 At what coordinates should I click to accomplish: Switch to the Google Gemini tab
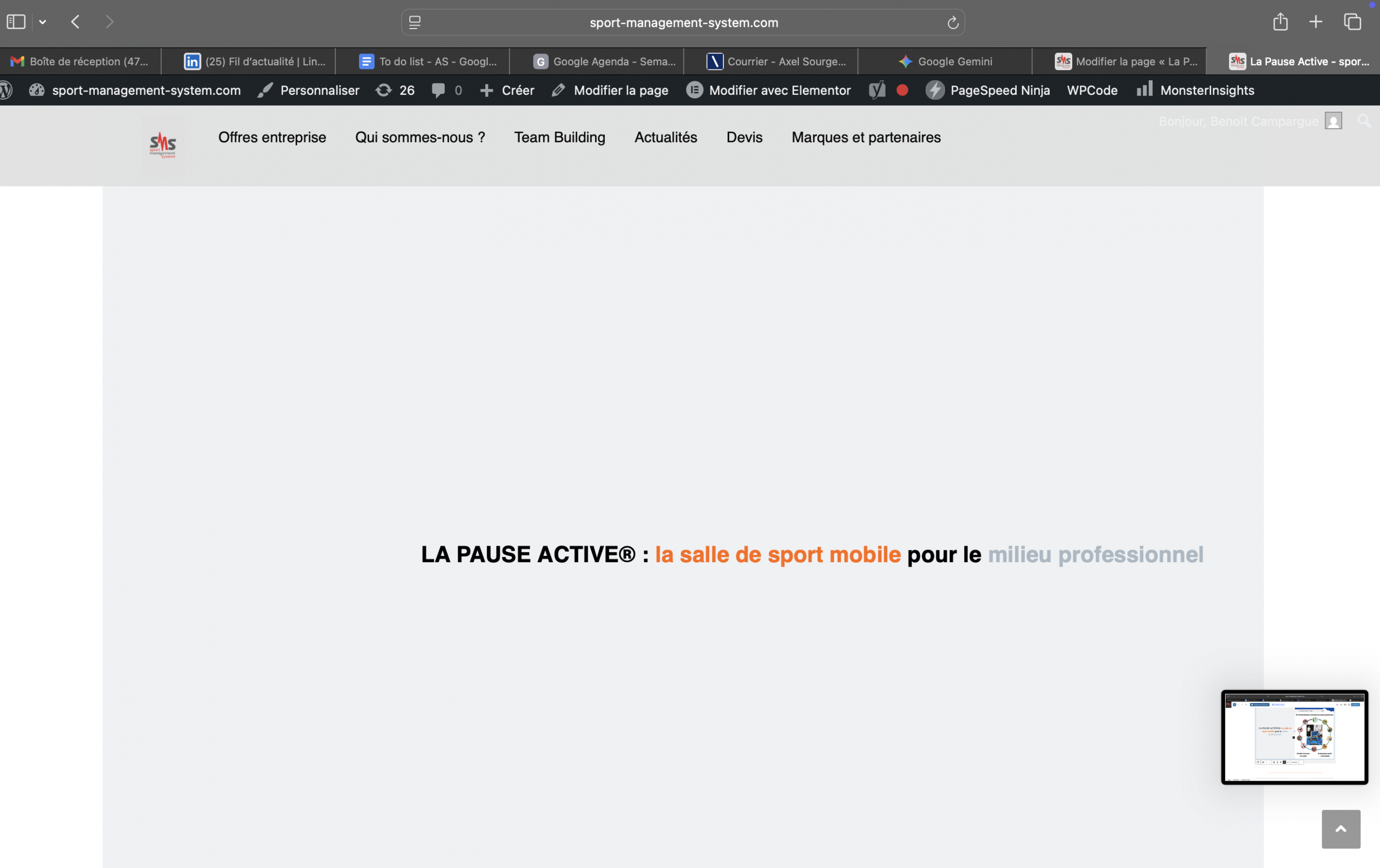point(946,61)
